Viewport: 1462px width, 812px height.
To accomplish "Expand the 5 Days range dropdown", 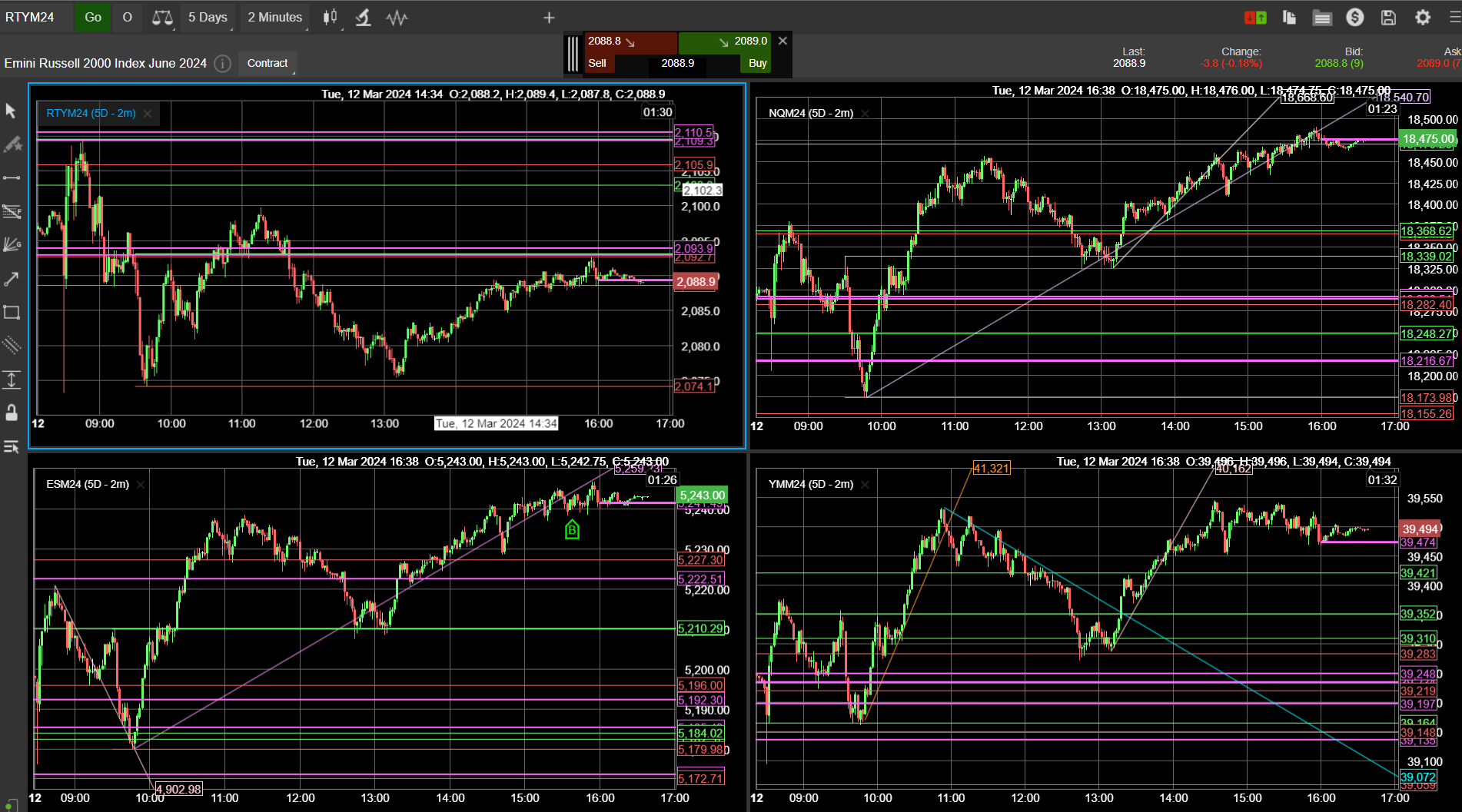I will 208,17.
